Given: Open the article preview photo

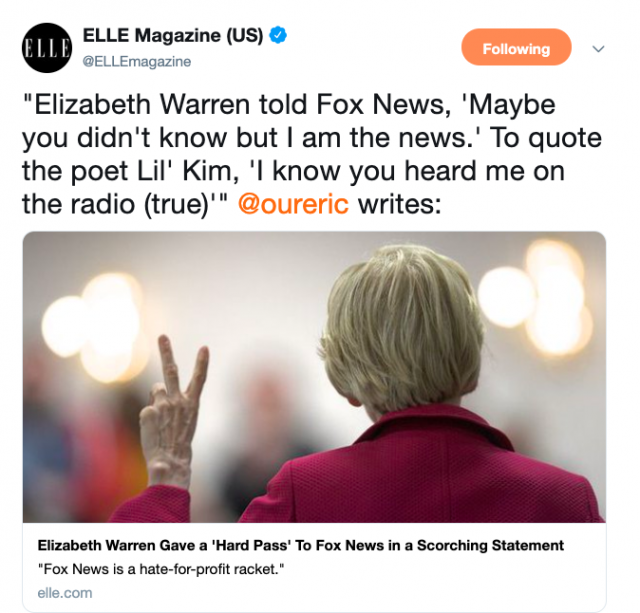Looking at the screenshot, I should 314,377.
